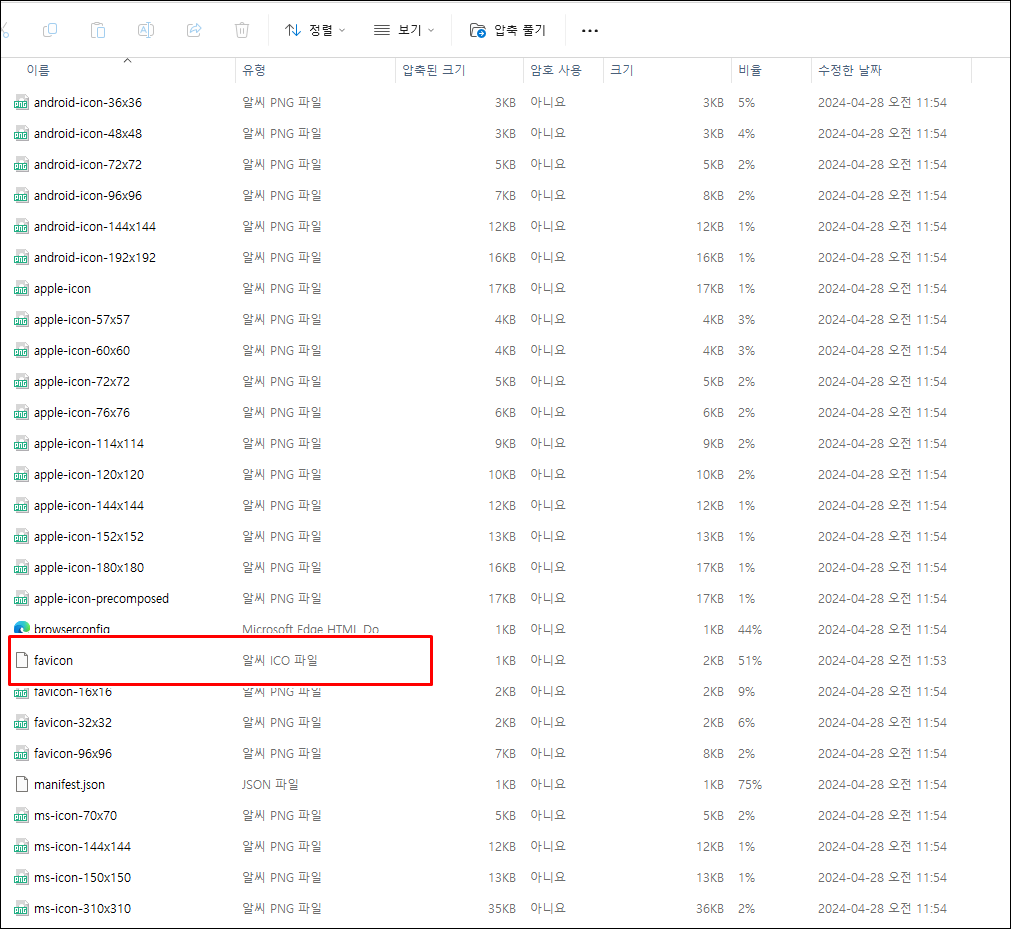Viewport: 1011px width, 929px height.
Task: Open the 보기 view dropdown
Action: [404, 30]
